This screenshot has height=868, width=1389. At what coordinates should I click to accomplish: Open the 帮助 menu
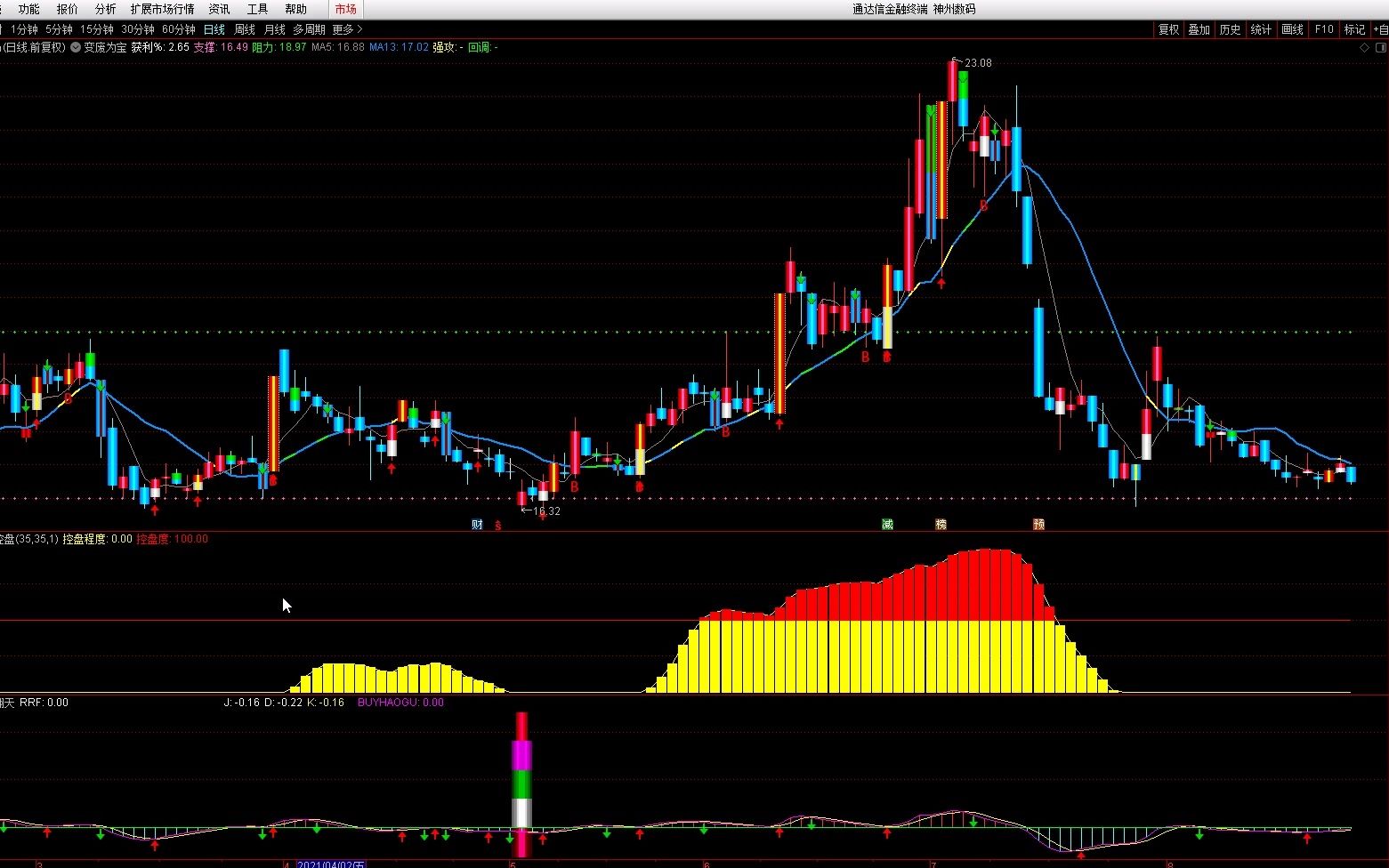295,9
